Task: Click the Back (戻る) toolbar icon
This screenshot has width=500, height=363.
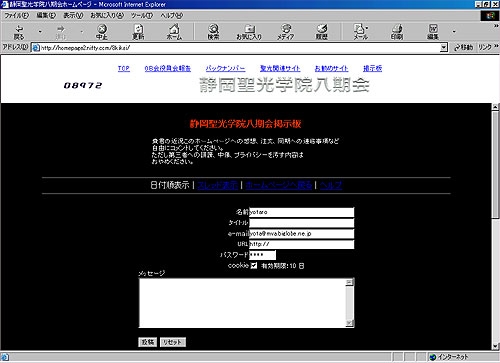Action: click(19, 32)
